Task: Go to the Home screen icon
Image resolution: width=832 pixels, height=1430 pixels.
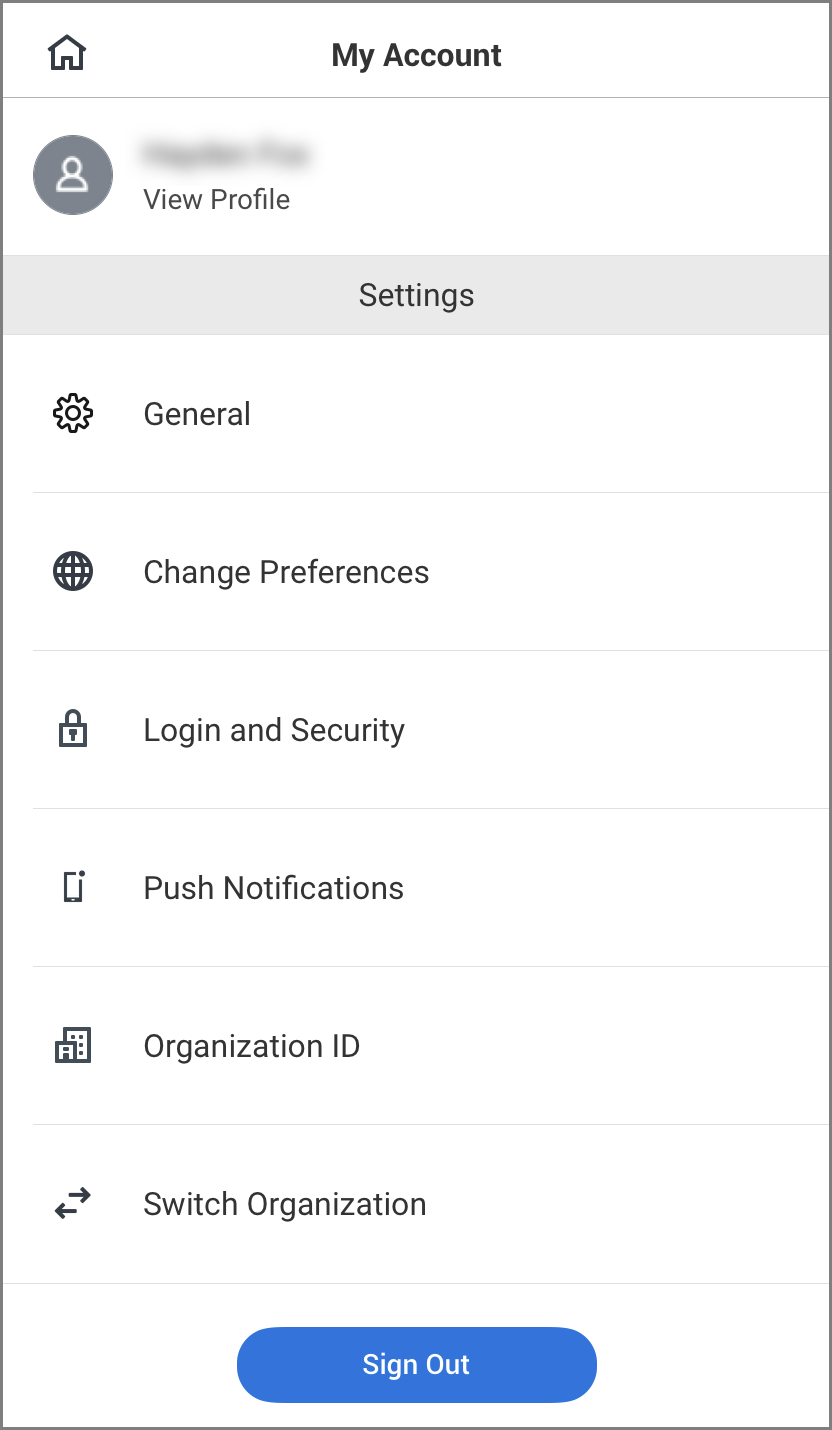Action: [x=67, y=54]
